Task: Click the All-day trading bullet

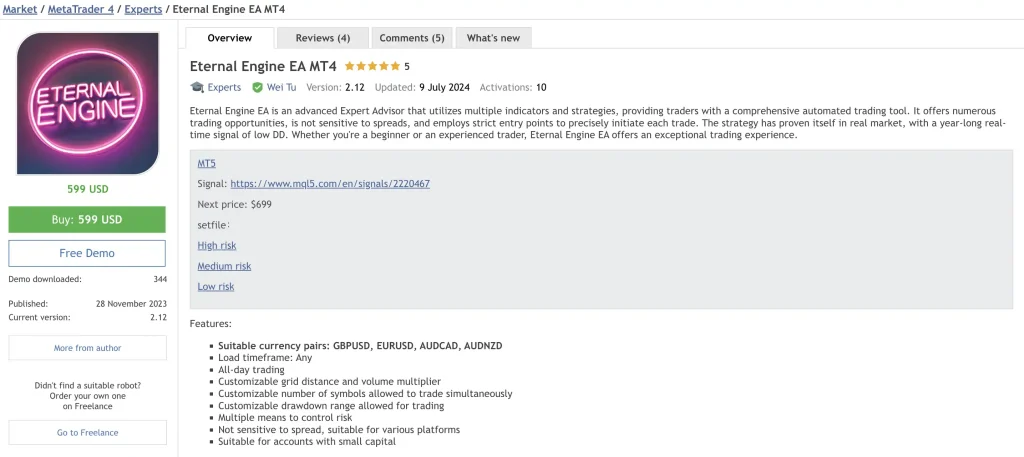Action: (251, 370)
